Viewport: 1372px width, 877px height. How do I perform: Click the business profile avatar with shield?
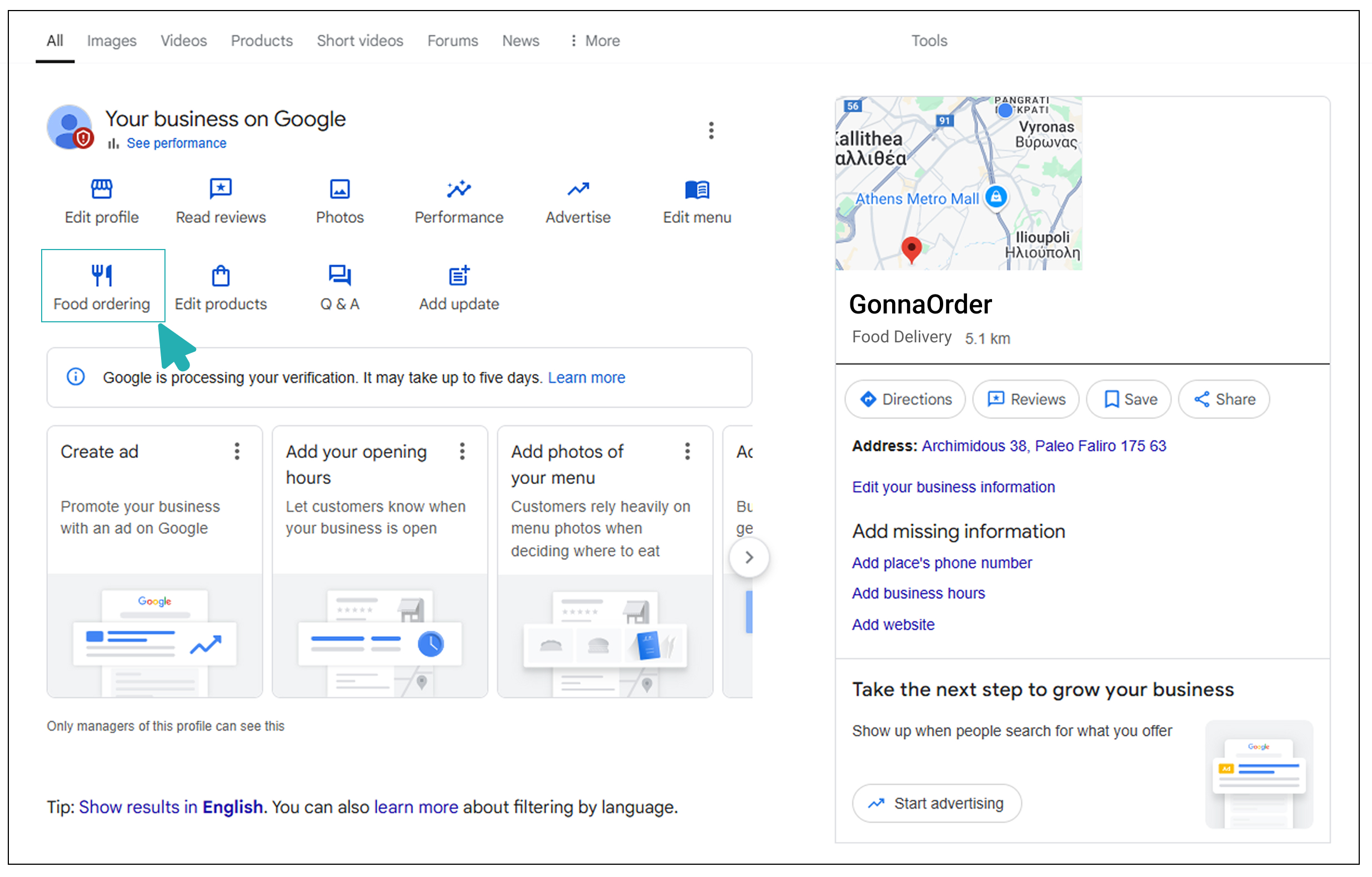(69, 127)
